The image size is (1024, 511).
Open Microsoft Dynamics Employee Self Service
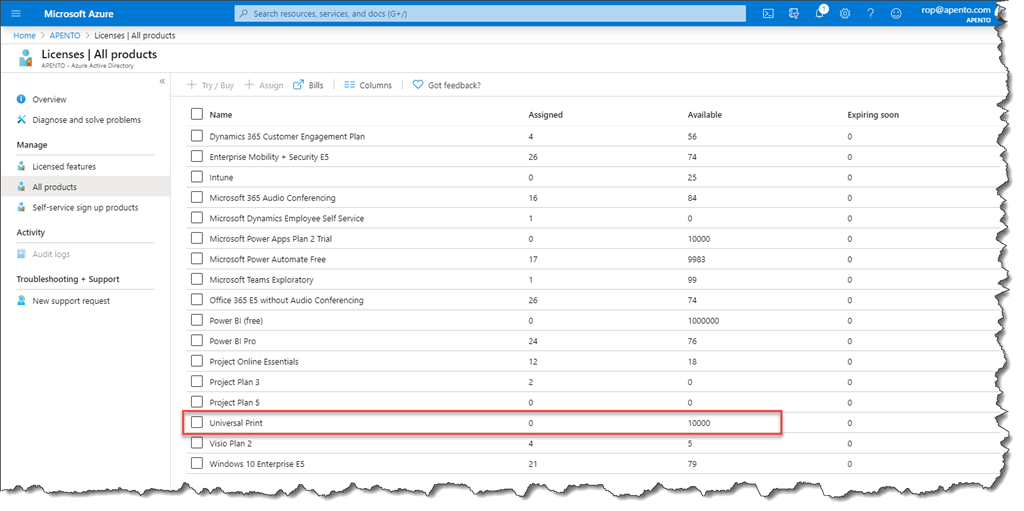pyautogui.click(x=287, y=218)
